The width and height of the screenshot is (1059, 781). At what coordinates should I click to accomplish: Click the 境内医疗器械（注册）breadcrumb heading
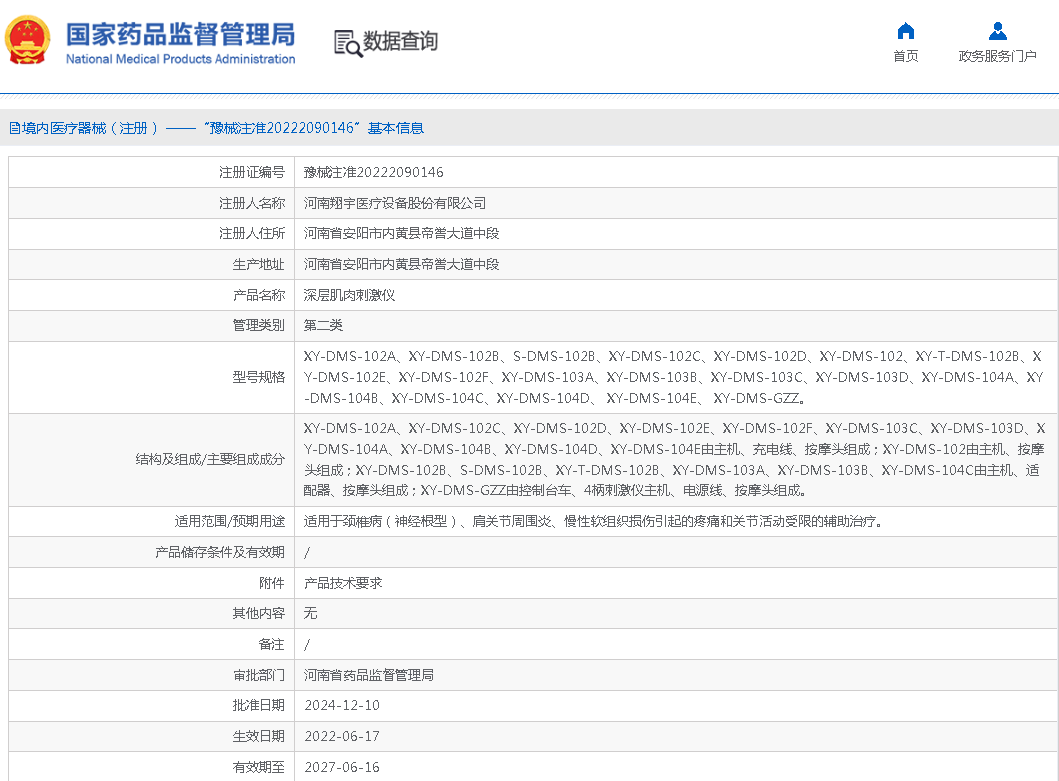(x=90, y=128)
